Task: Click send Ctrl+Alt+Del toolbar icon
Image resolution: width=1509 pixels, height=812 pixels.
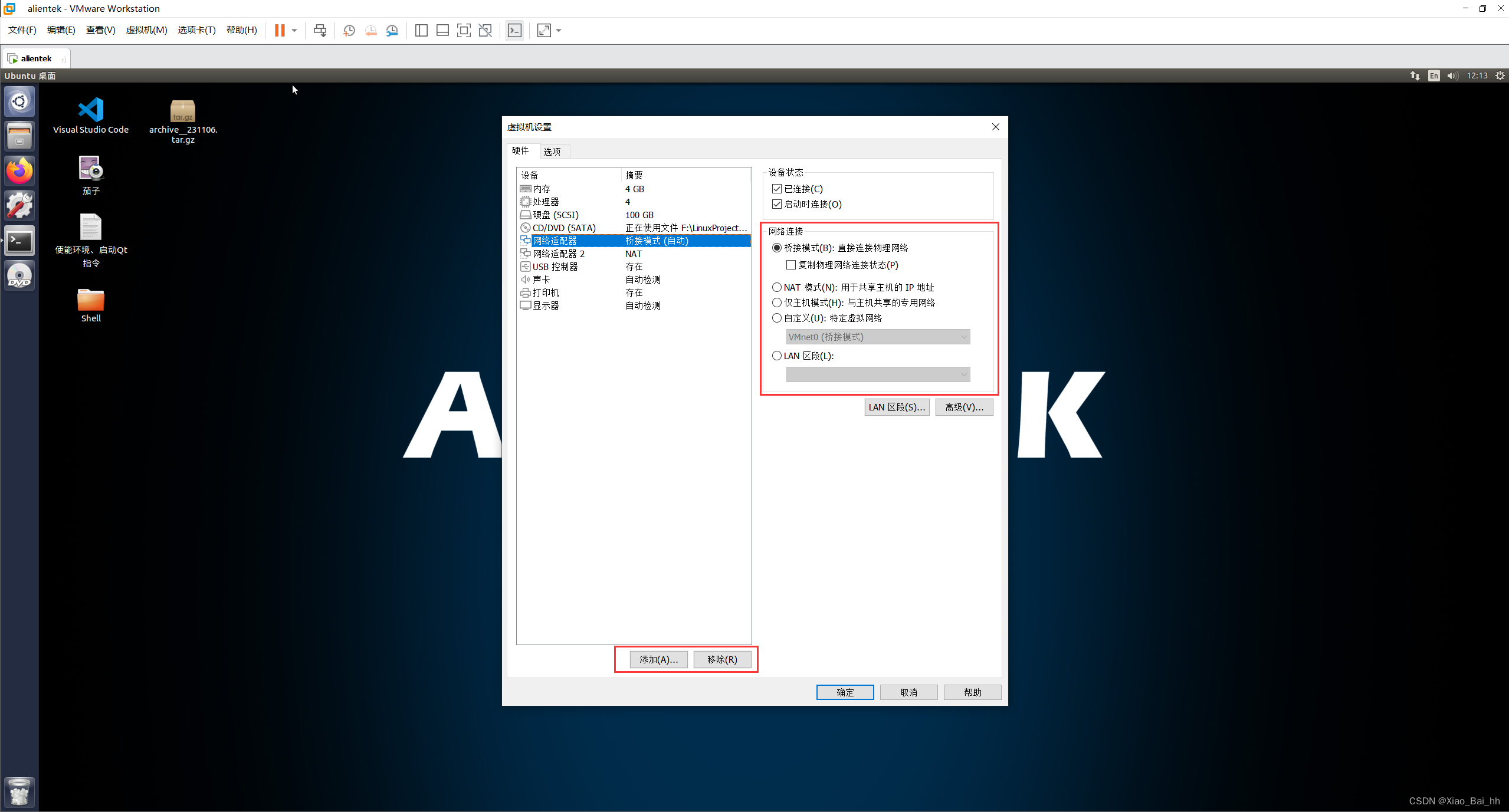Action: [x=320, y=31]
